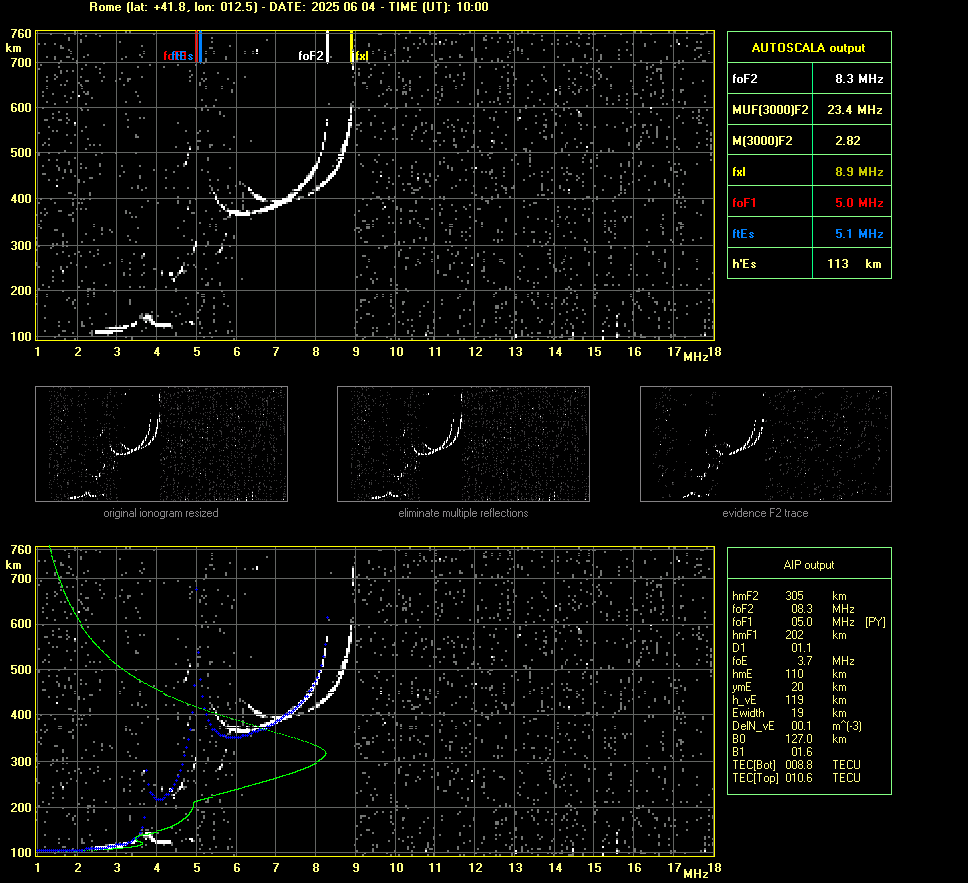This screenshot has height=883, width=968.
Task: Click the hmE value '110'
Action: coord(795,674)
